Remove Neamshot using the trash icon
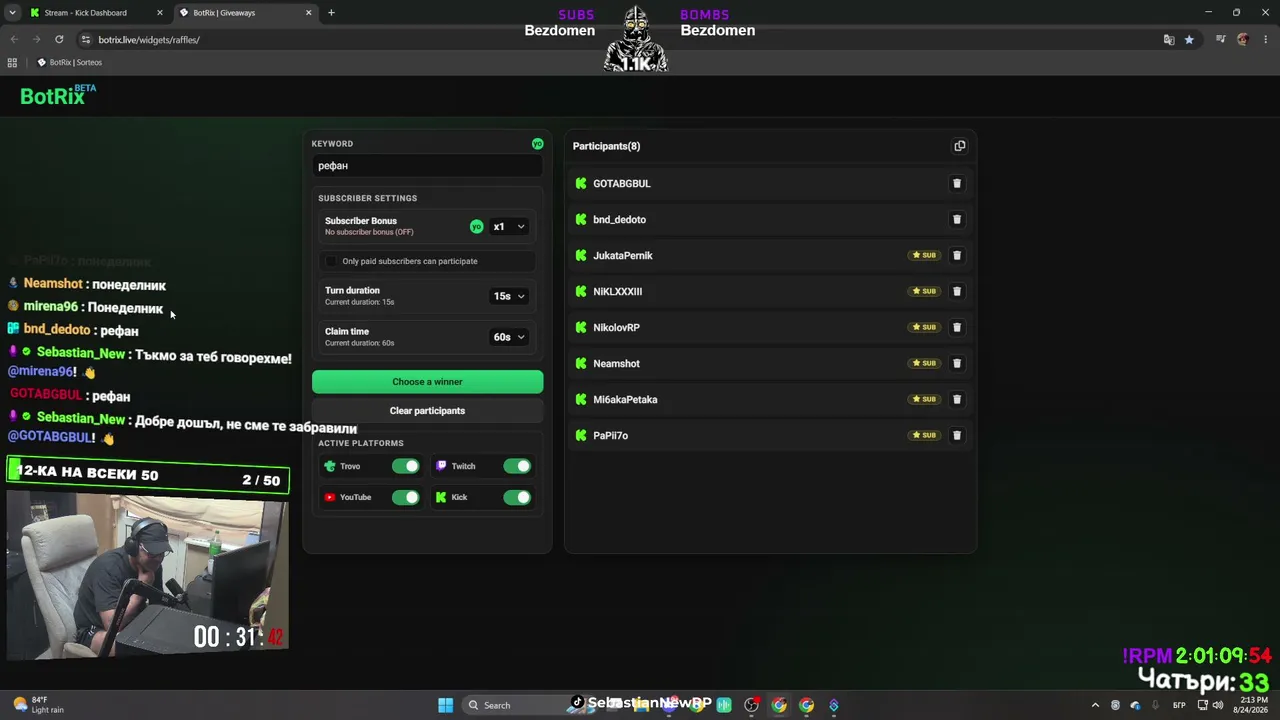 [957, 364]
